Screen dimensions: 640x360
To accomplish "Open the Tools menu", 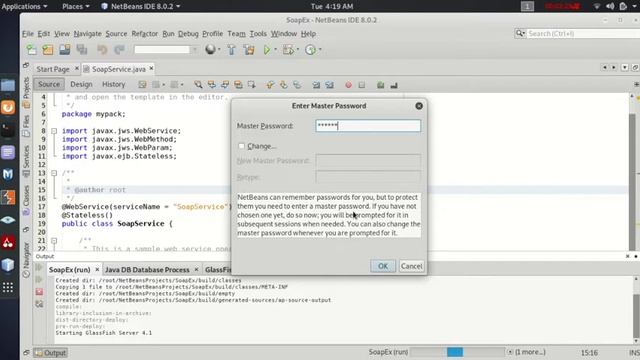I will [258, 33].
